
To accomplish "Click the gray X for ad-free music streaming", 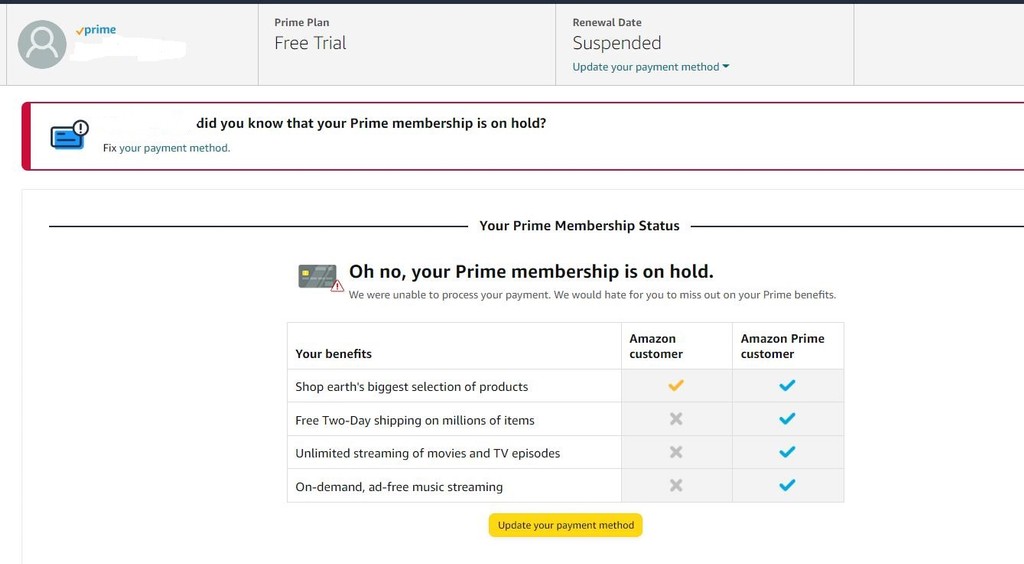I will tap(676, 486).
